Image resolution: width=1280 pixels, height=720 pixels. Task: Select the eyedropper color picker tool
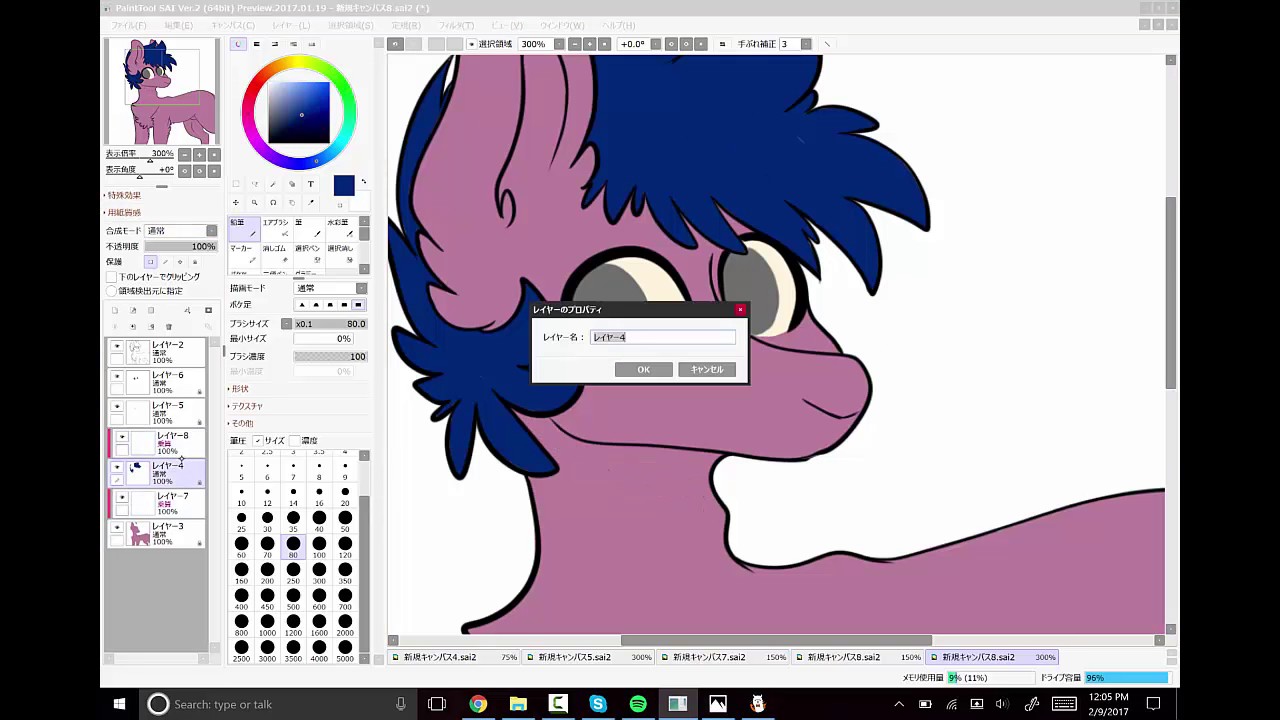click(x=310, y=202)
